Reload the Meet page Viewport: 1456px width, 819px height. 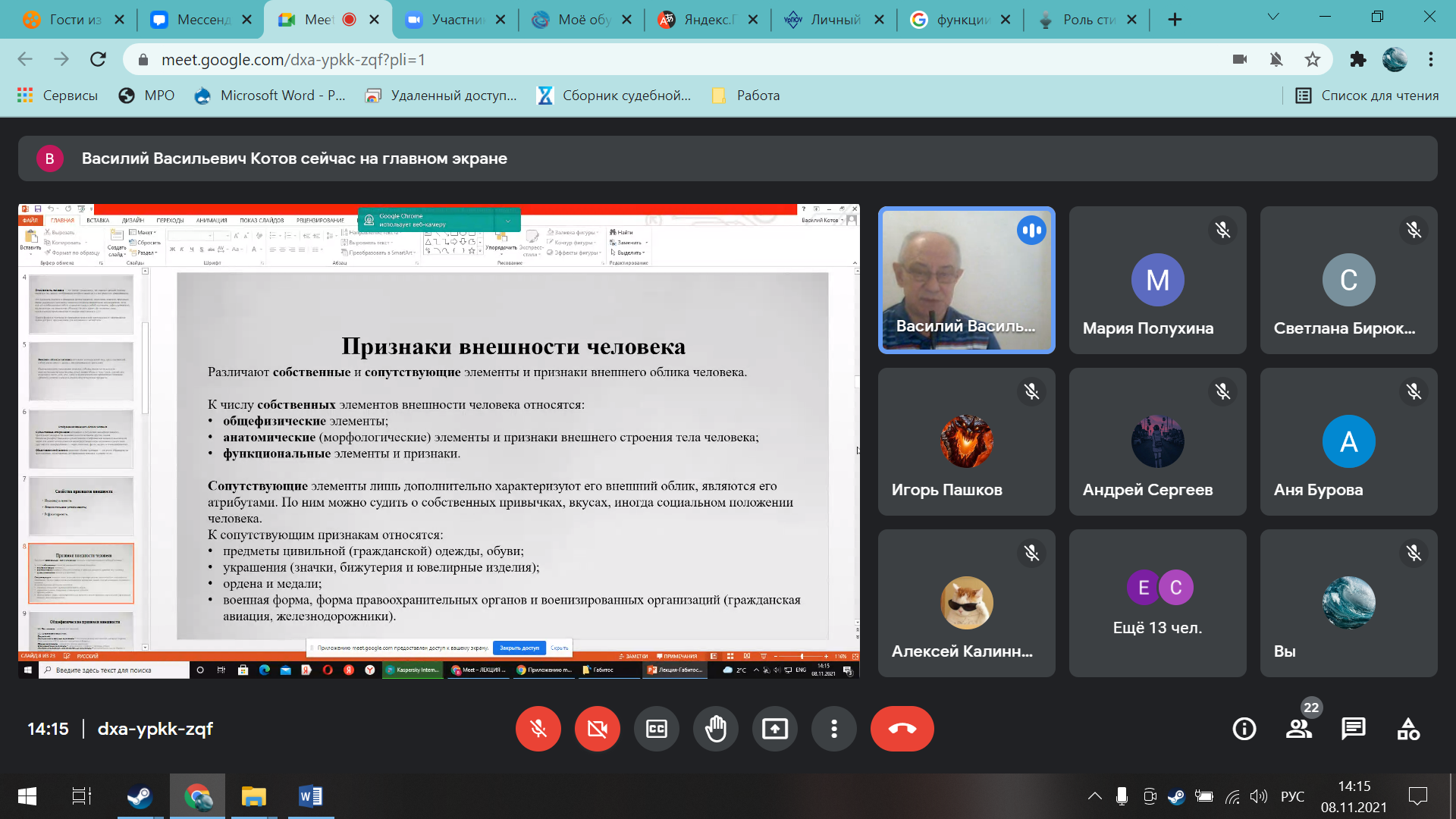(98, 59)
